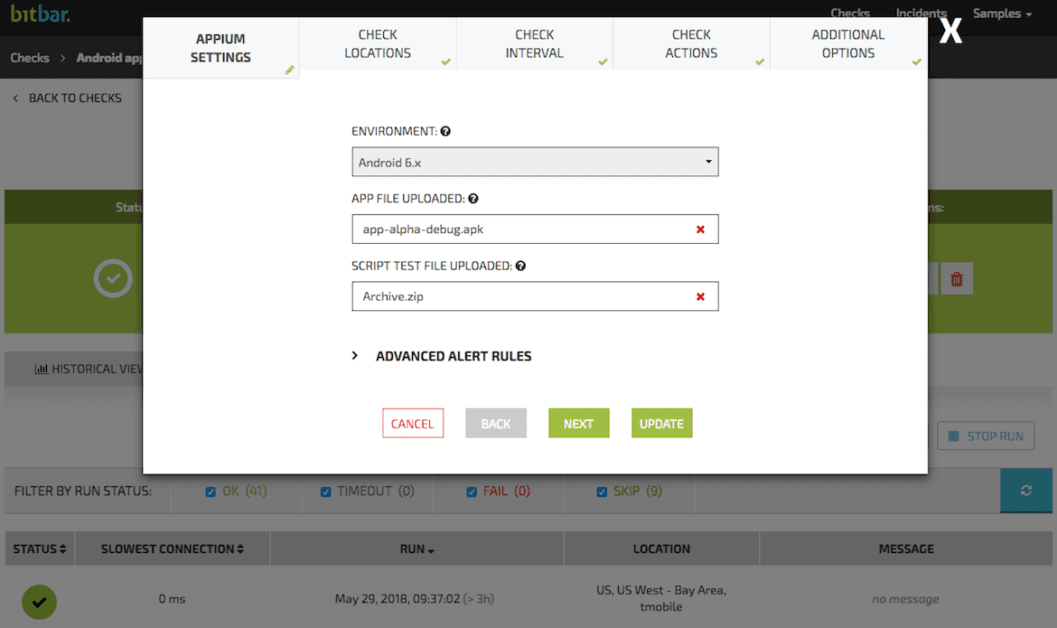The width and height of the screenshot is (1057, 628).
Task: Click the red trash delete icon
Action: coord(956,279)
